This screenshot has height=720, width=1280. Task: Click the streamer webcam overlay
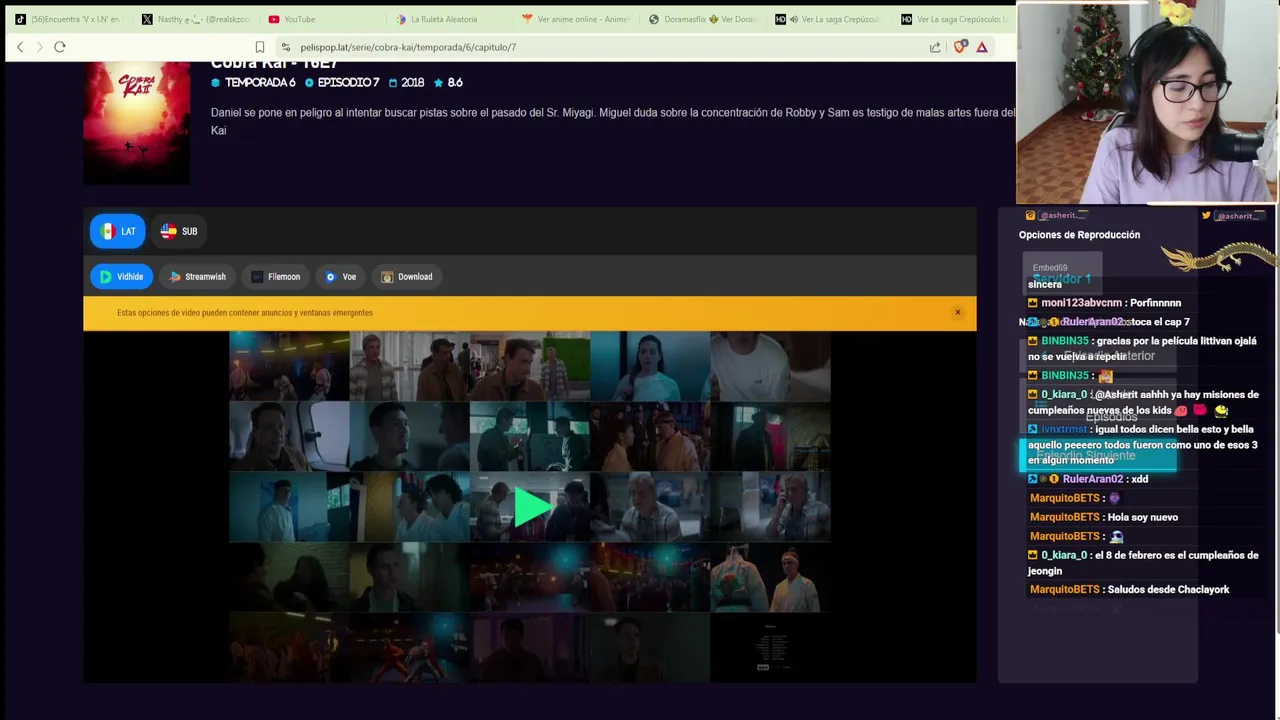[x=1147, y=103]
